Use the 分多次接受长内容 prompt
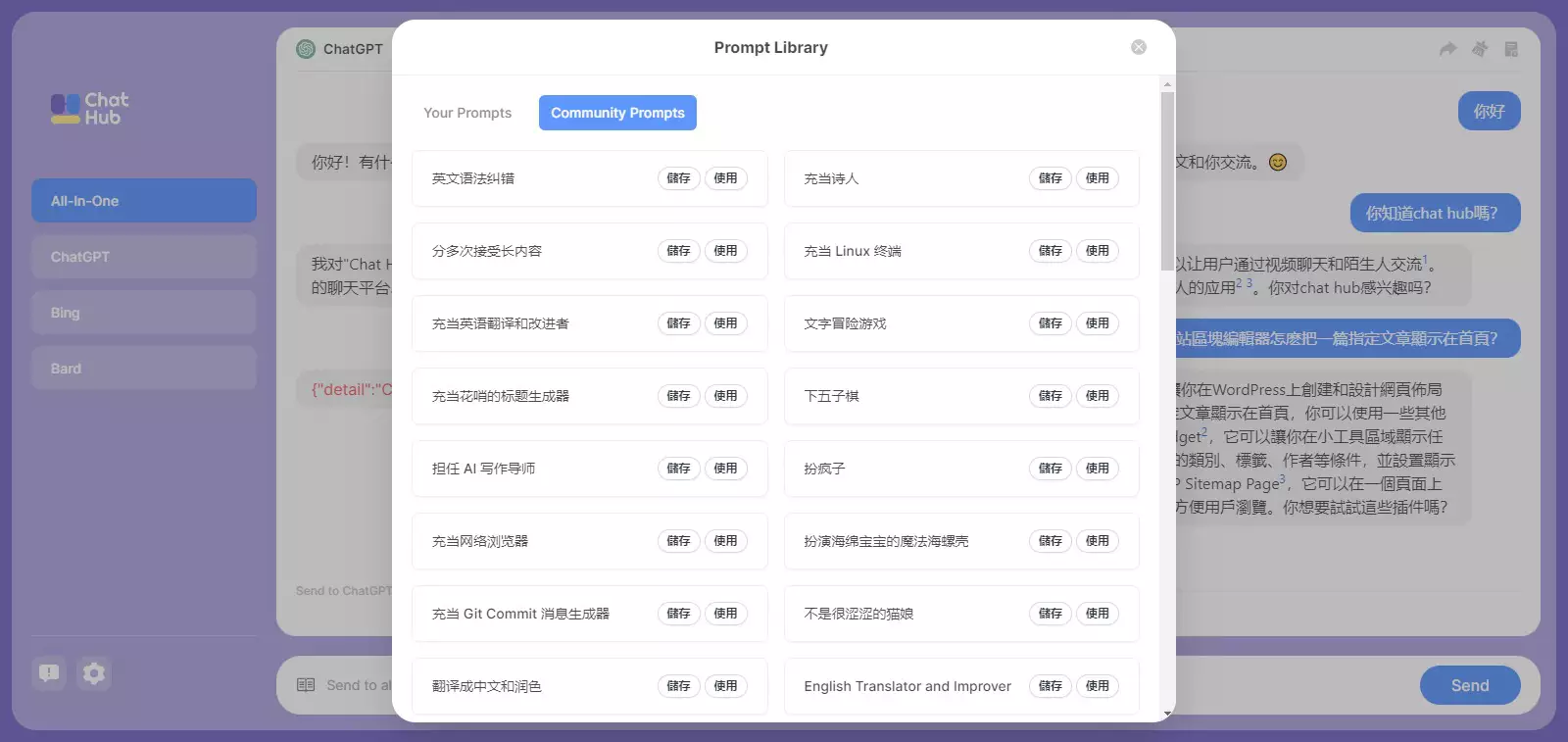Image resolution: width=1568 pixels, height=742 pixels. [725, 251]
